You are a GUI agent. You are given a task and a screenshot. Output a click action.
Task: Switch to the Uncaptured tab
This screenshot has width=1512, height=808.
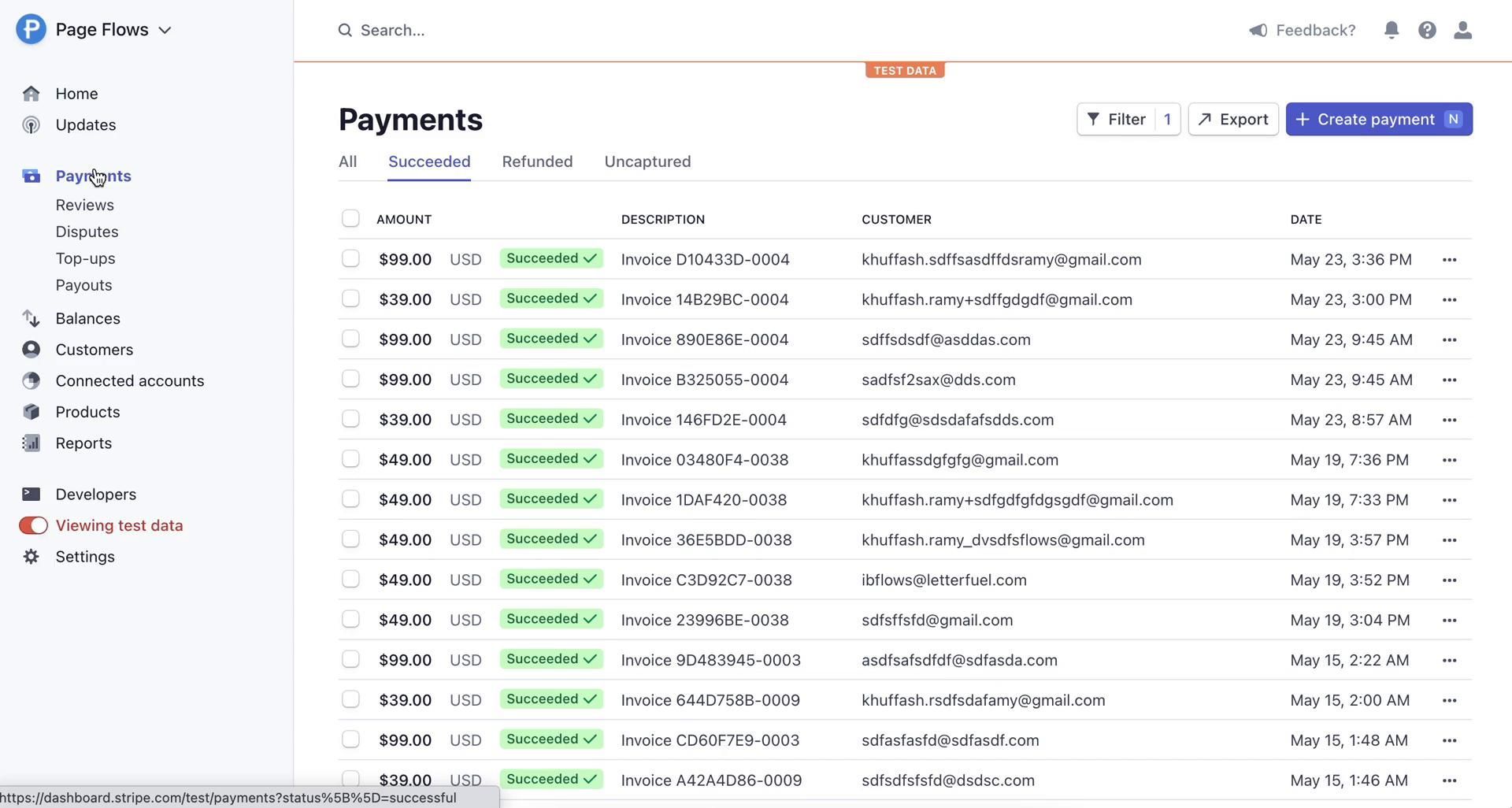(x=647, y=161)
